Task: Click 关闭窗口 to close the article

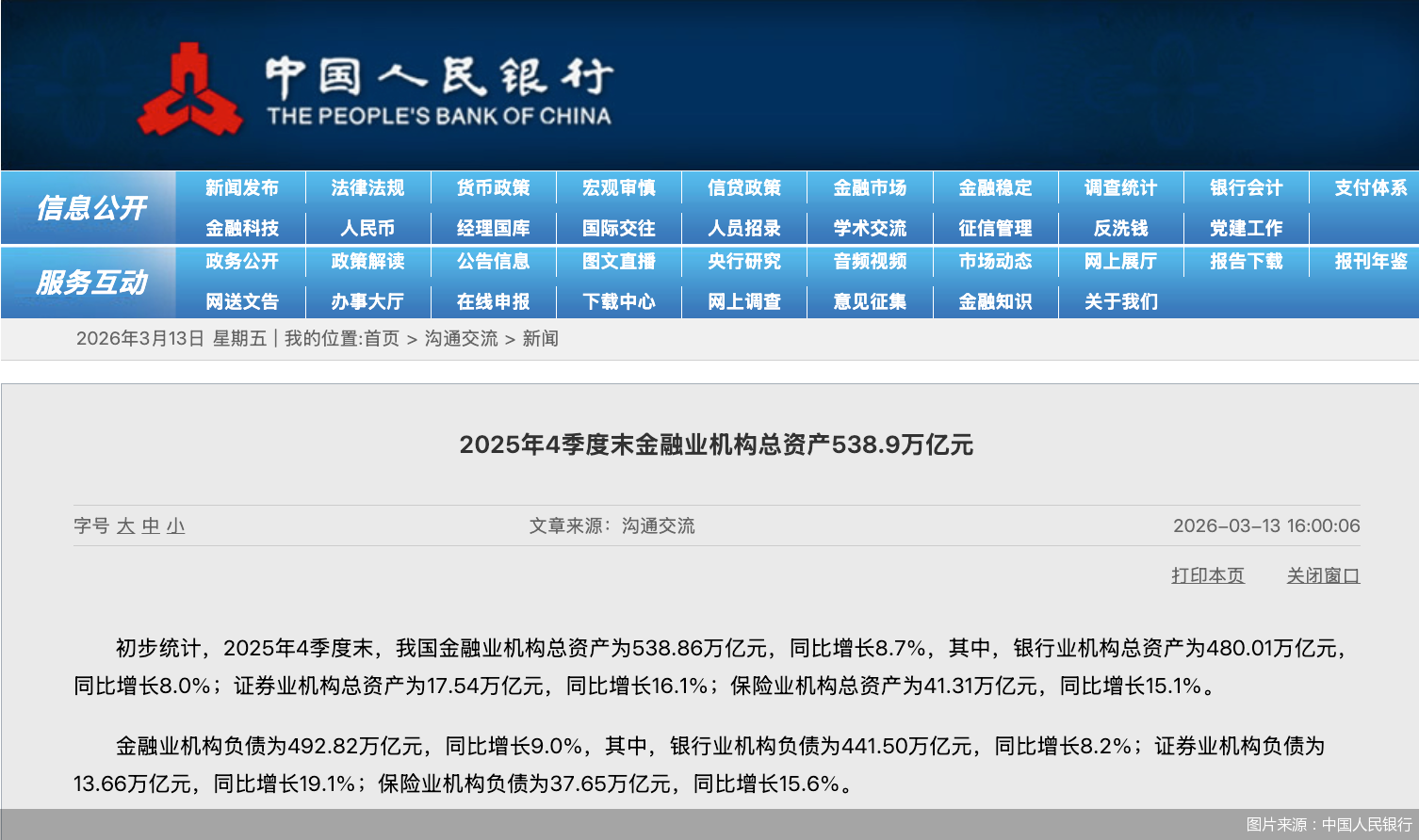Action: tap(1324, 575)
